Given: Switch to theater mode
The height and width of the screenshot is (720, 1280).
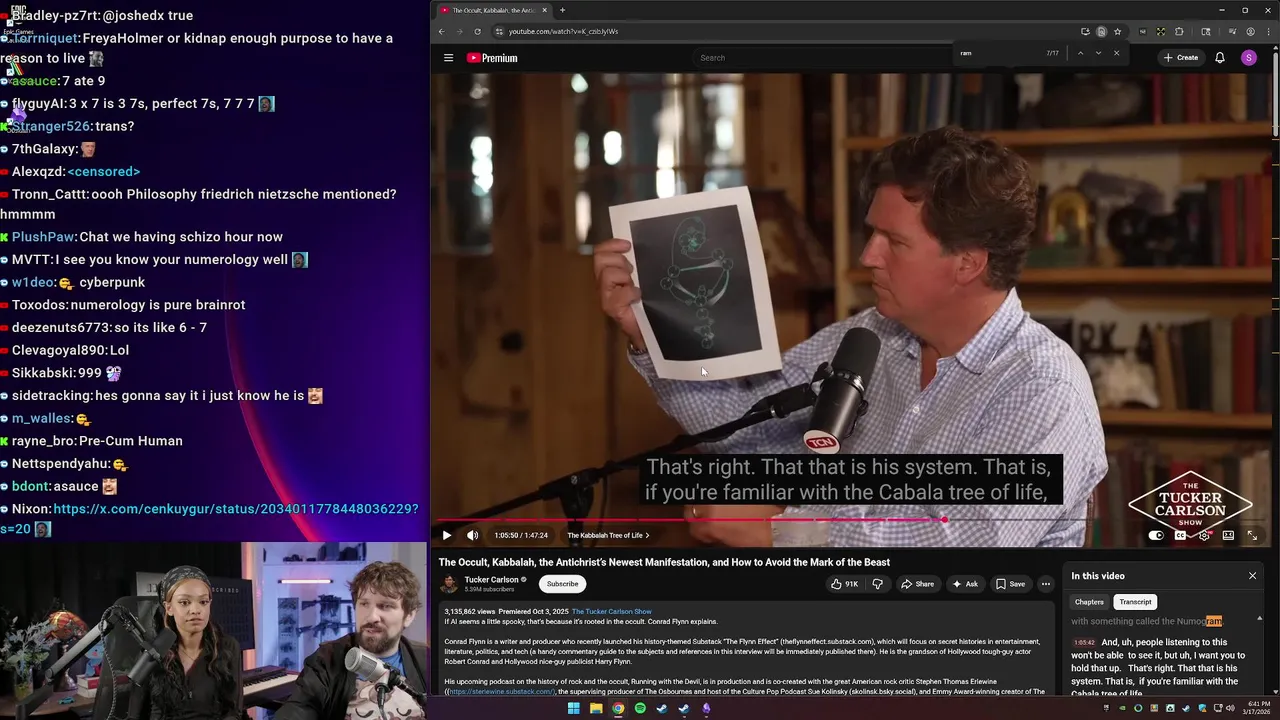Looking at the screenshot, I should point(1228,535).
